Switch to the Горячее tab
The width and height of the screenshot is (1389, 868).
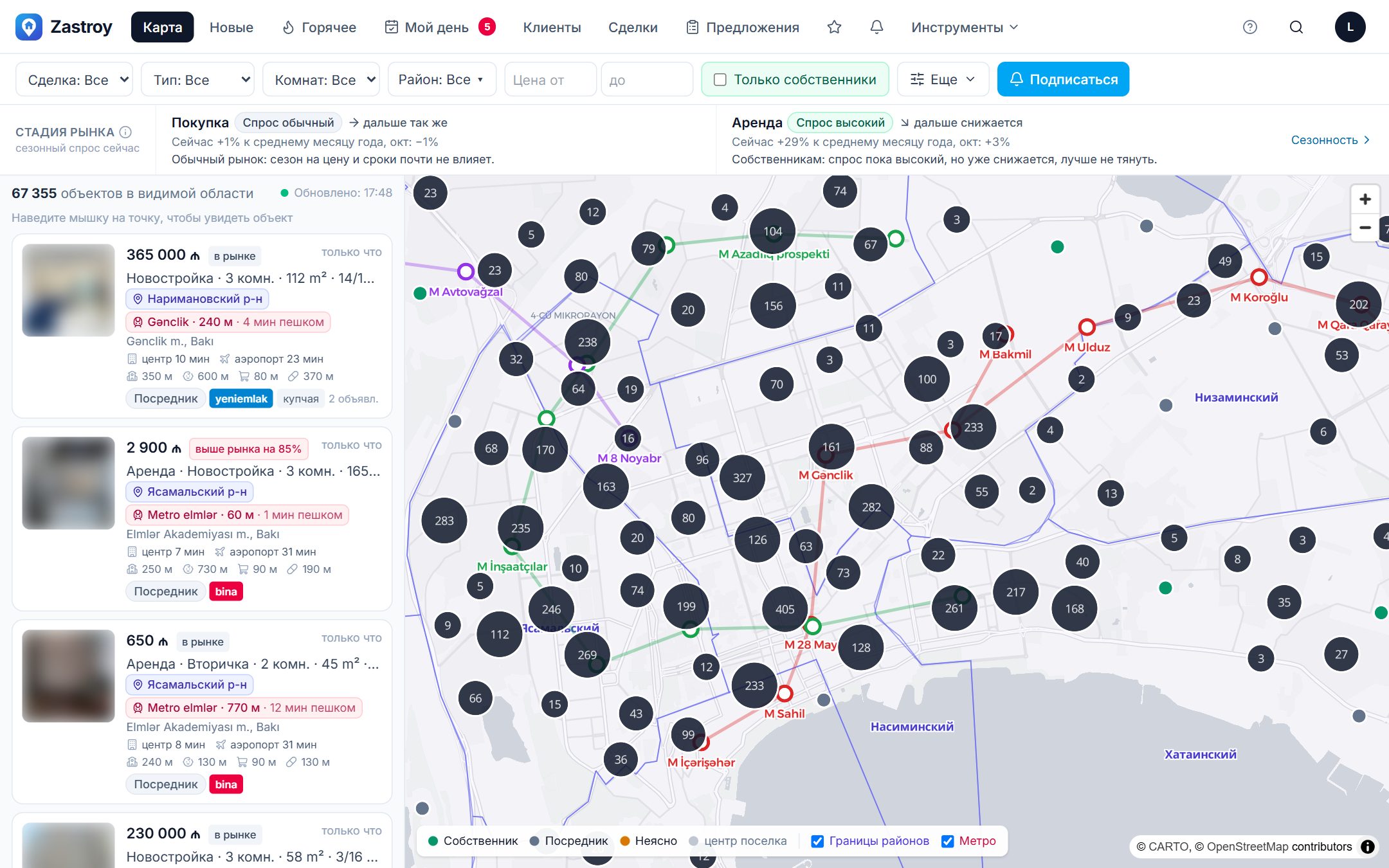320,27
